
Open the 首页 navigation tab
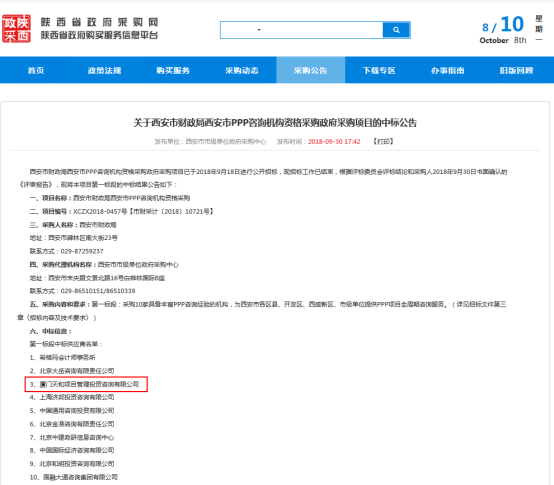click(36, 70)
